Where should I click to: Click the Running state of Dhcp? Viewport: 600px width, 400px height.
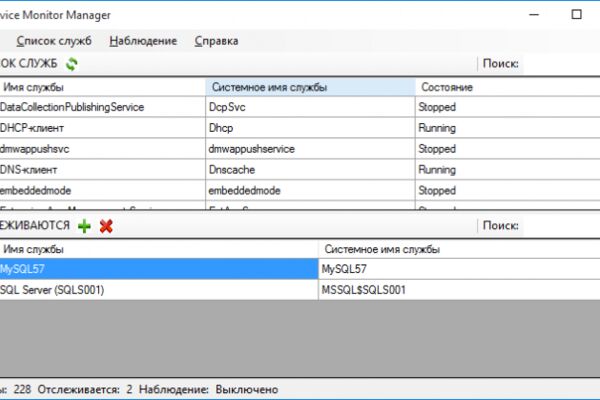[508, 128]
